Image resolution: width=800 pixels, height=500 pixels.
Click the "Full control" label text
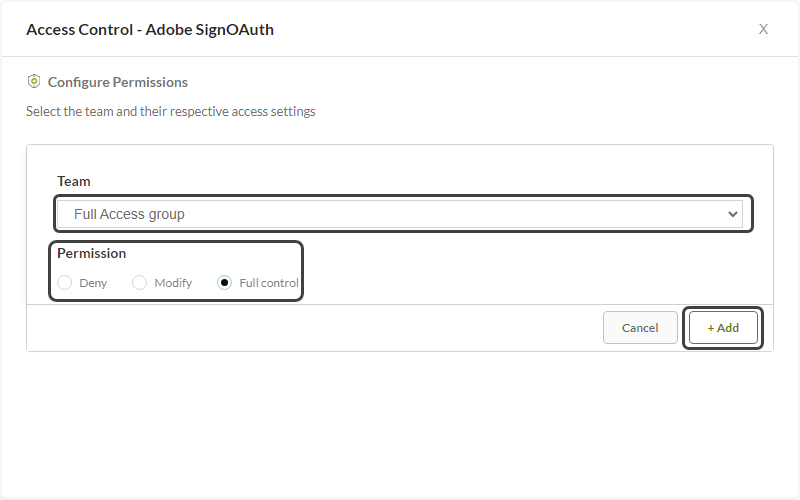click(x=269, y=283)
